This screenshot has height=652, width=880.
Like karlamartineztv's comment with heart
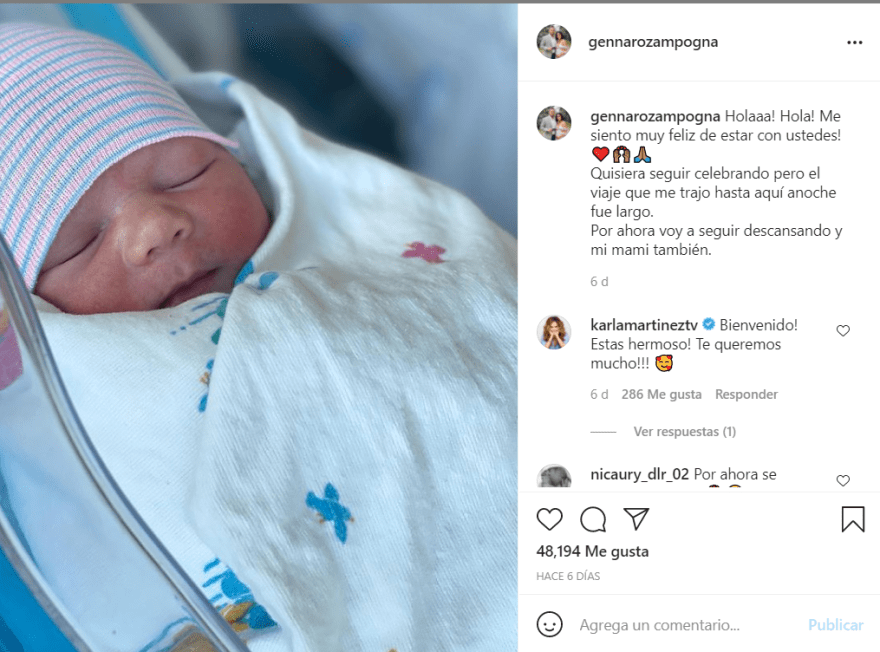click(843, 330)
